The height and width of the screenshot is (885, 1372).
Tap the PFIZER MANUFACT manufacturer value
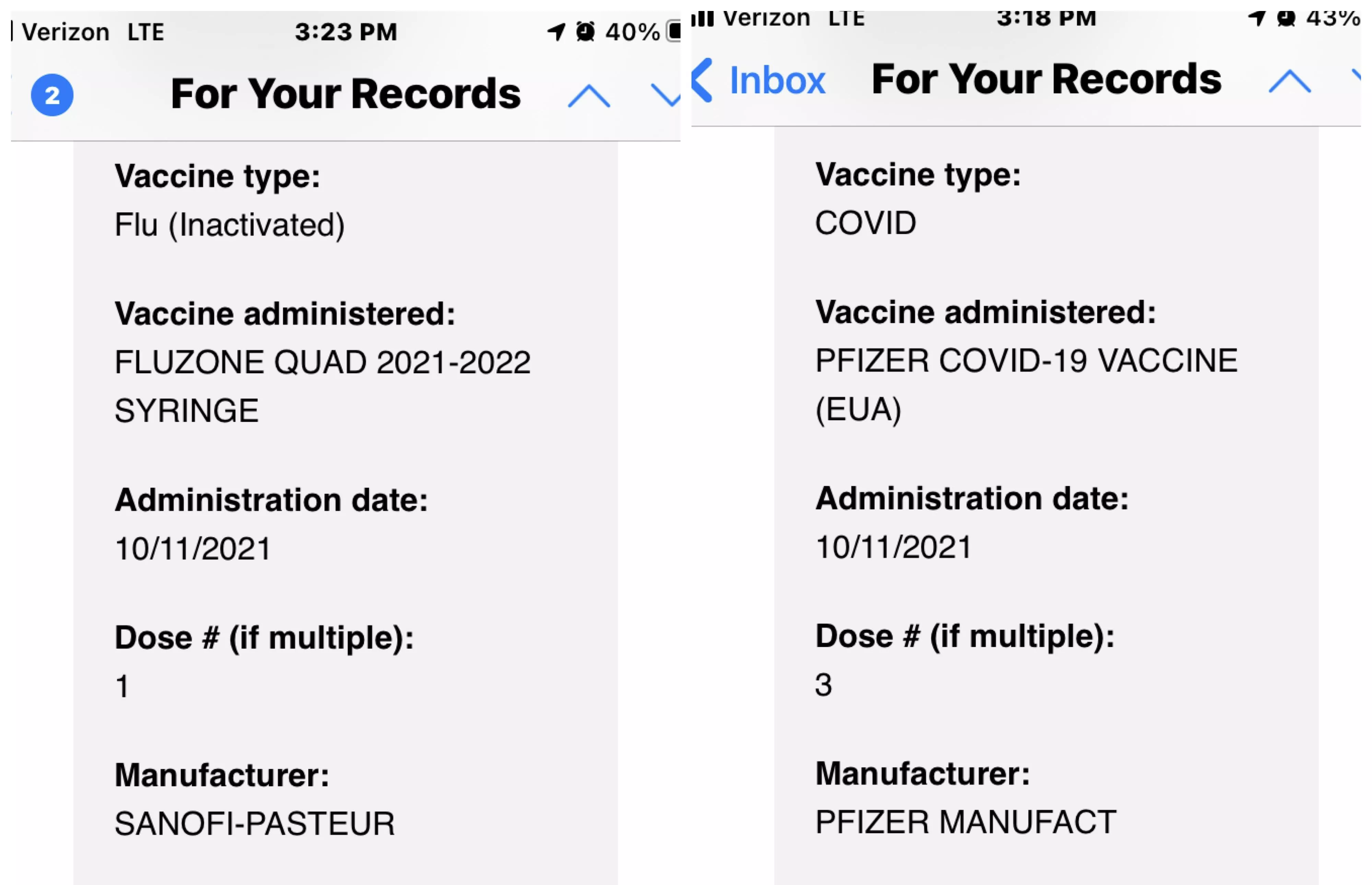tap(966, 821)
